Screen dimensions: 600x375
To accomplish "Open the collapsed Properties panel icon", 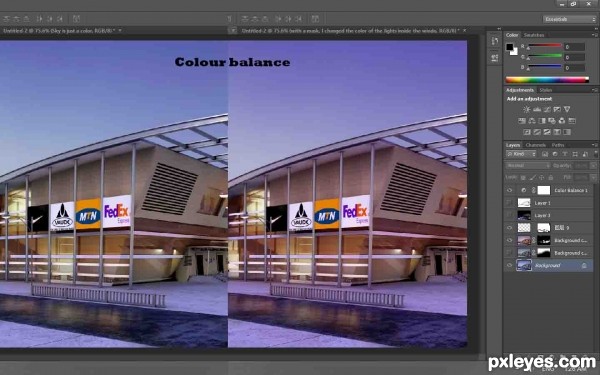I will coord(494,58).
